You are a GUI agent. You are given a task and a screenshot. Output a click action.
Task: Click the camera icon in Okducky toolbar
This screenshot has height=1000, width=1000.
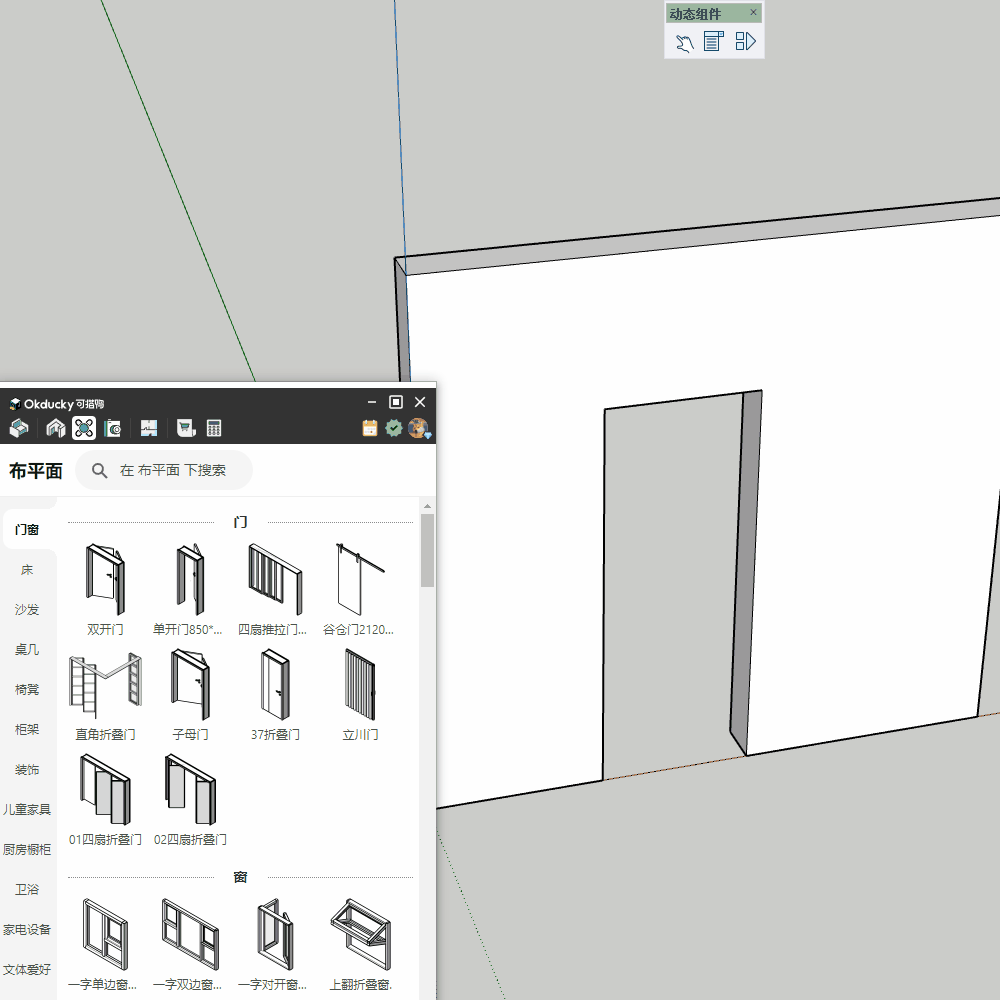(113, 428)
